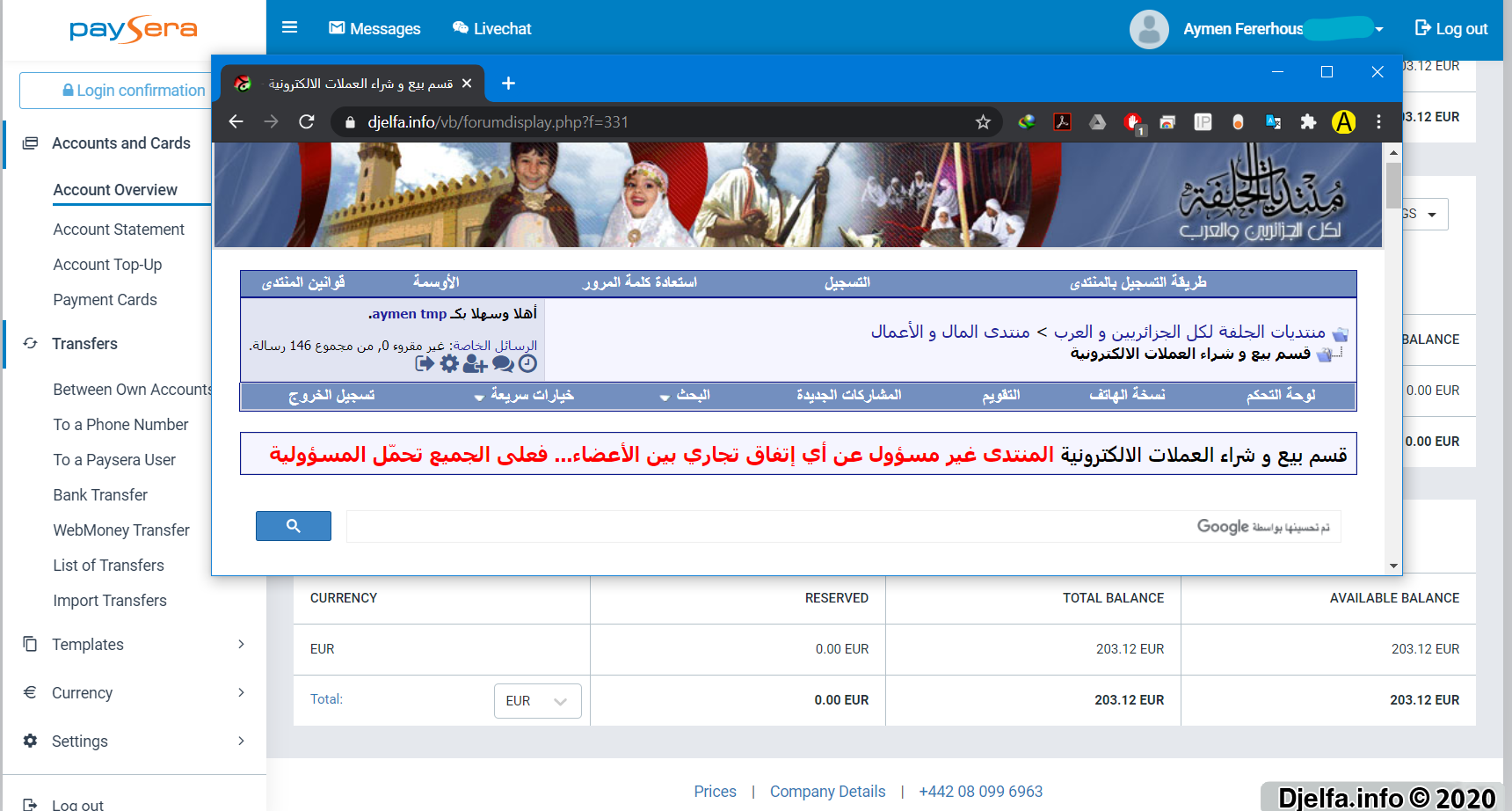The height and width of the screenshot is (811, 1512).
Task: Open the EUR total currency dropdown
Action: [537, 701]
